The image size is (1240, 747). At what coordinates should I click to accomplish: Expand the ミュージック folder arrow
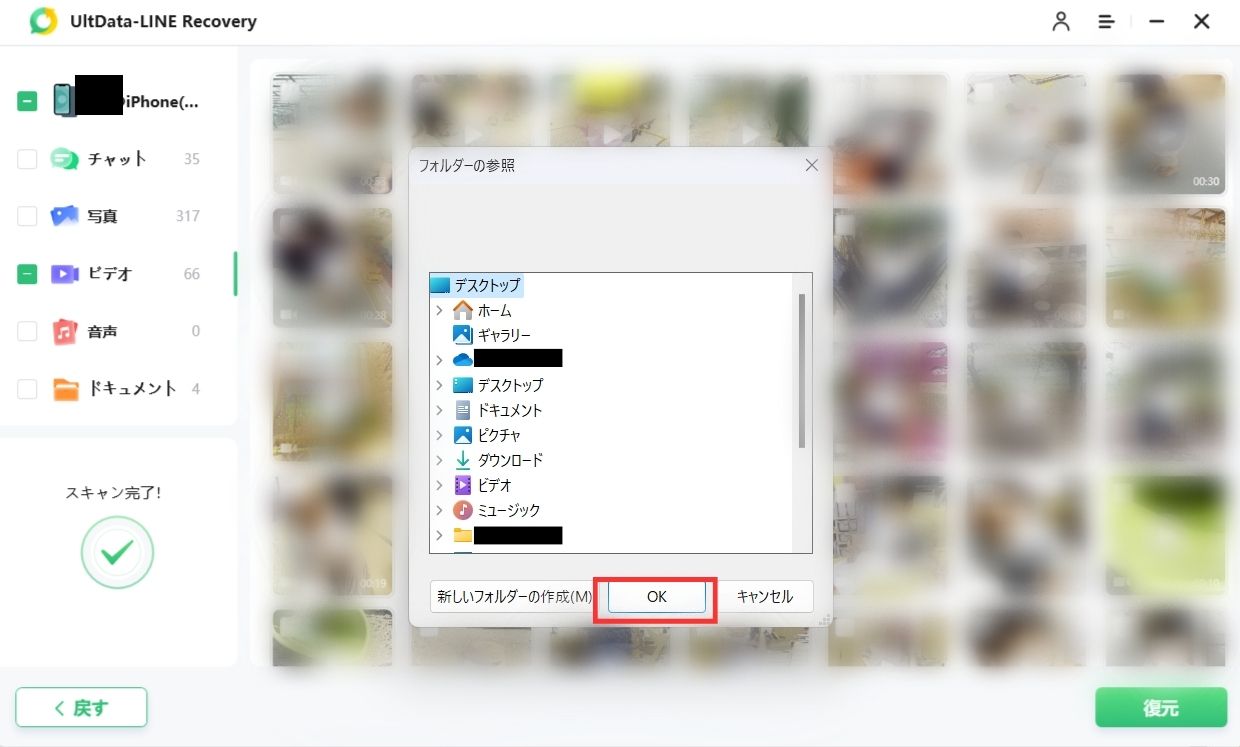[439, 511]
